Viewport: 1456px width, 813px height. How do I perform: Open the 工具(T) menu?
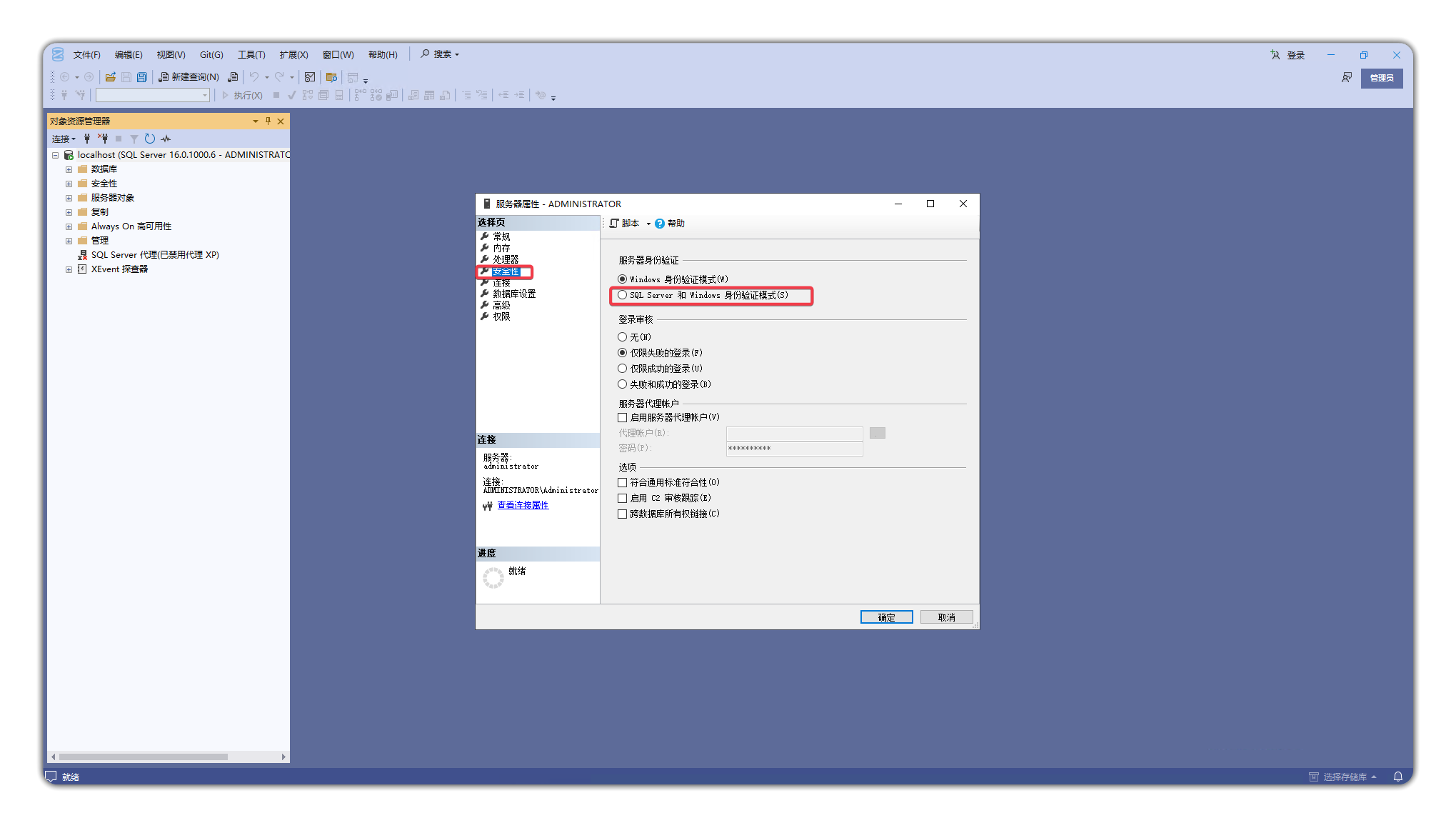[x=251, y=55]
